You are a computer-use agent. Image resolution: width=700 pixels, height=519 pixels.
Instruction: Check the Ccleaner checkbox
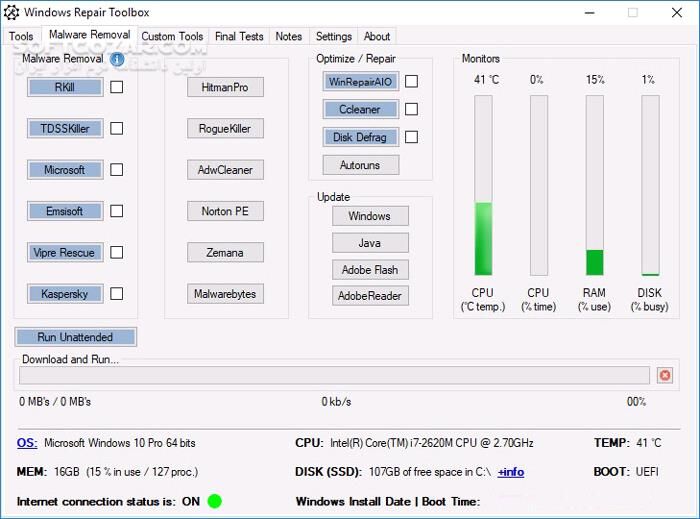pos(411,109)
